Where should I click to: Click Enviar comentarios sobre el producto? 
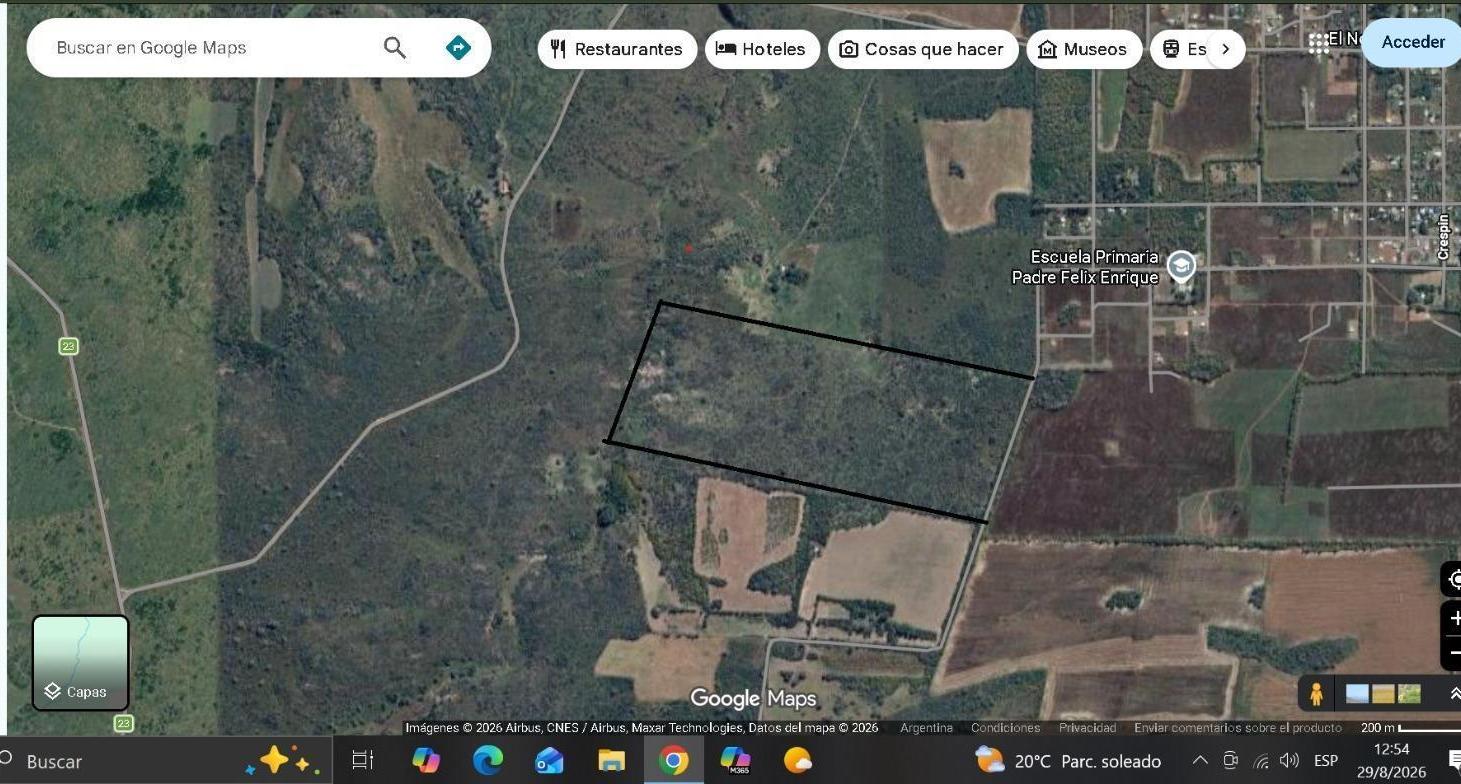pyautogui.click(x=1238, y=728)
